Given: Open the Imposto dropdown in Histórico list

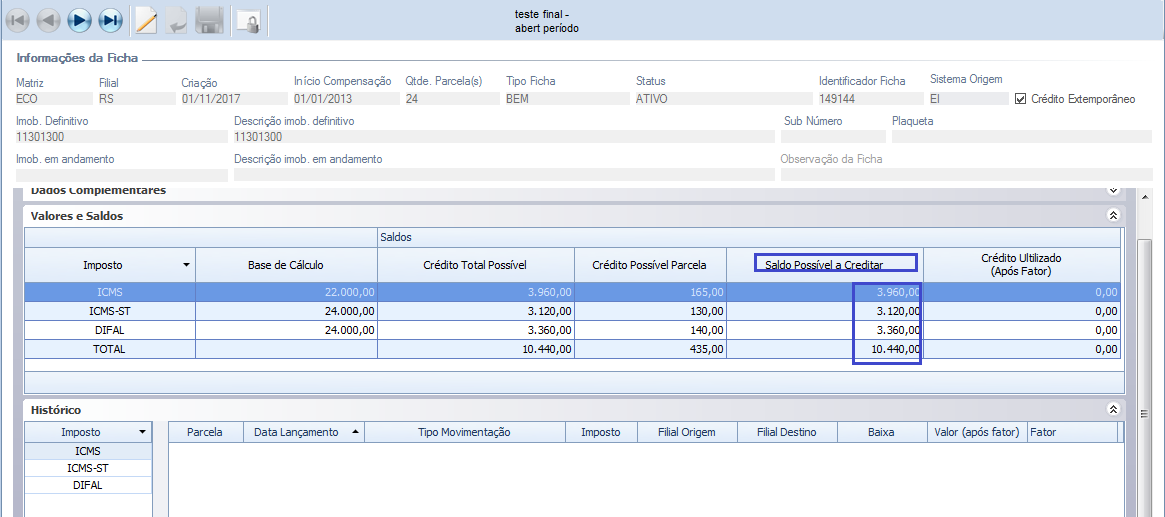Looking at the screenshot, I should [x=144, y=432].
